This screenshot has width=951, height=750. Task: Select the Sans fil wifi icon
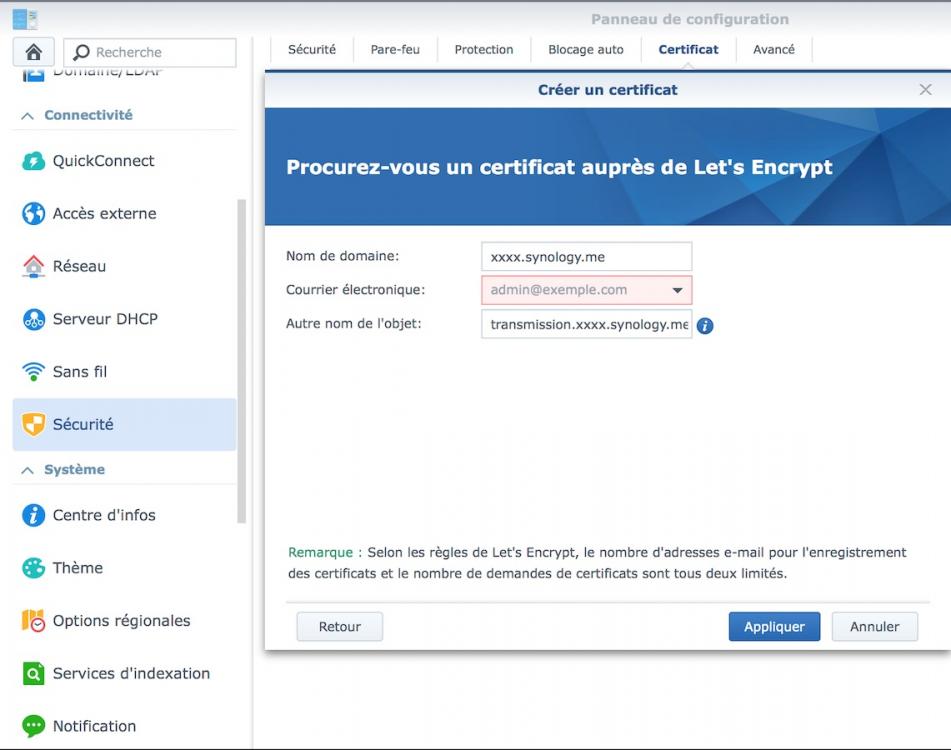pos(34,372)
